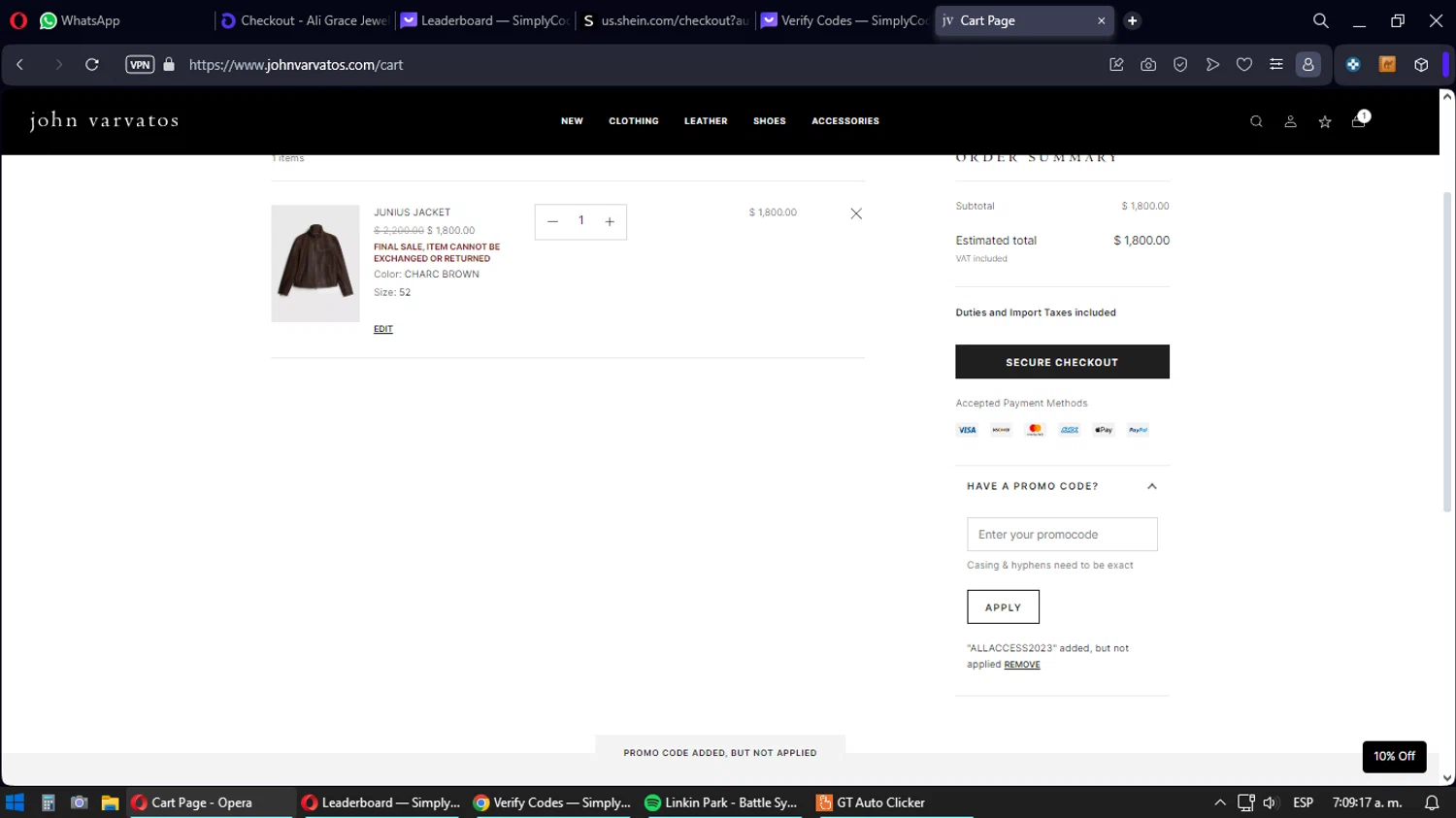The image size is (1456, 818).
Task: Remove Junius Jacket with X icon
Action: click(x=856, y=213)
